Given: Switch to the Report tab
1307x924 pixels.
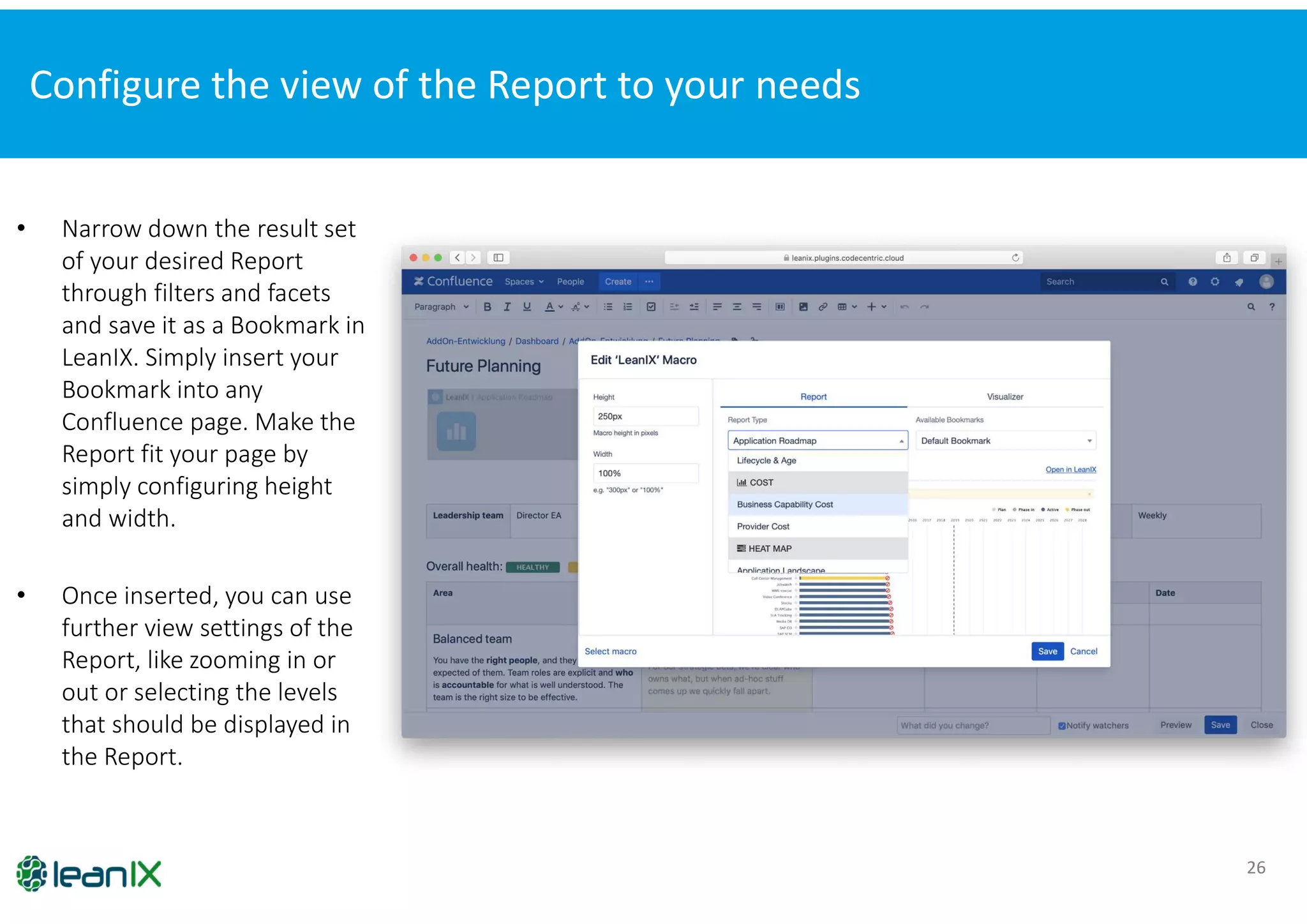Looking at the screenshot, I should (x=814, y=397).
